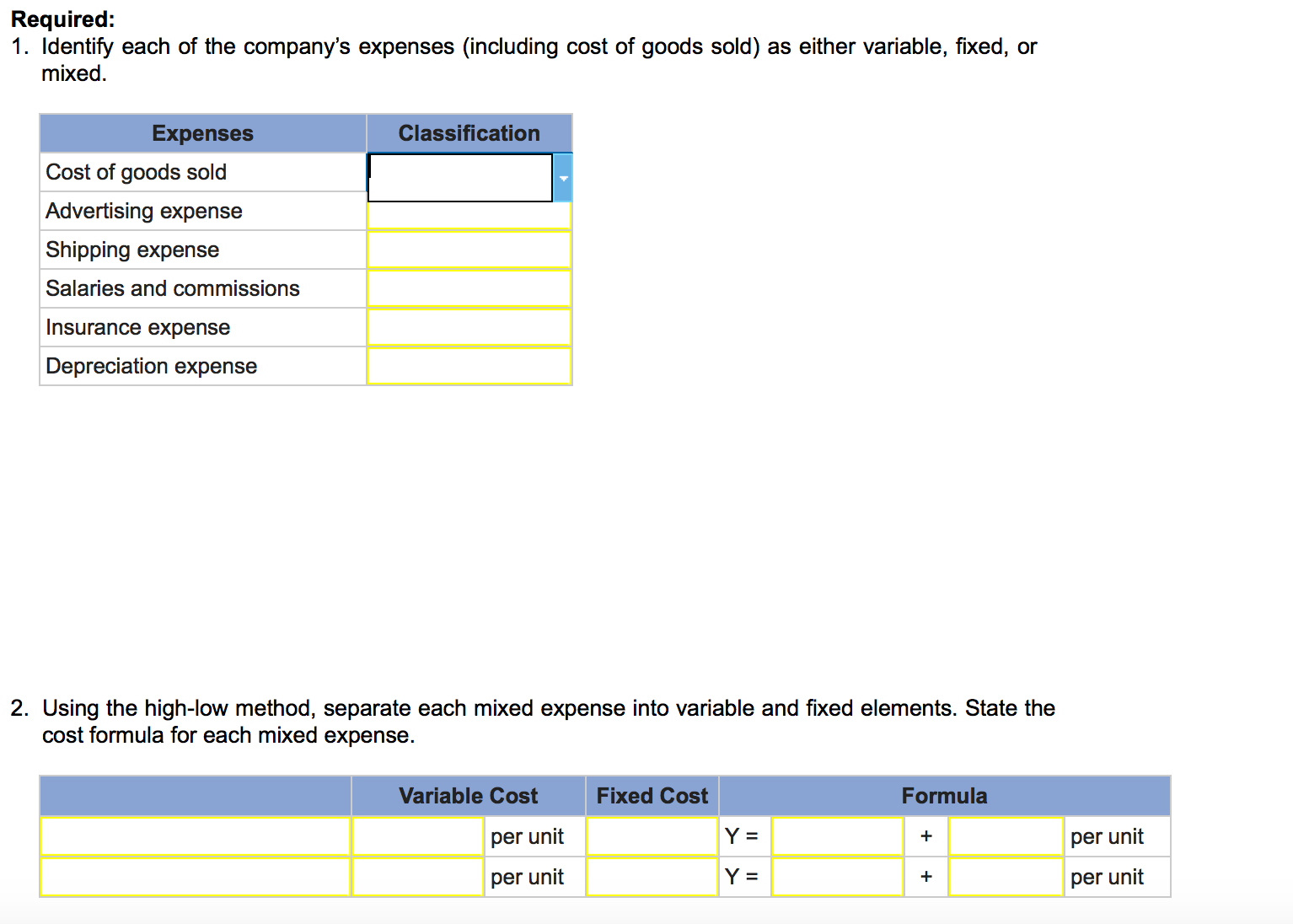Select the Shipping expense classification cell
This screenshot has width=1293, height=924.
pos(469,250)
